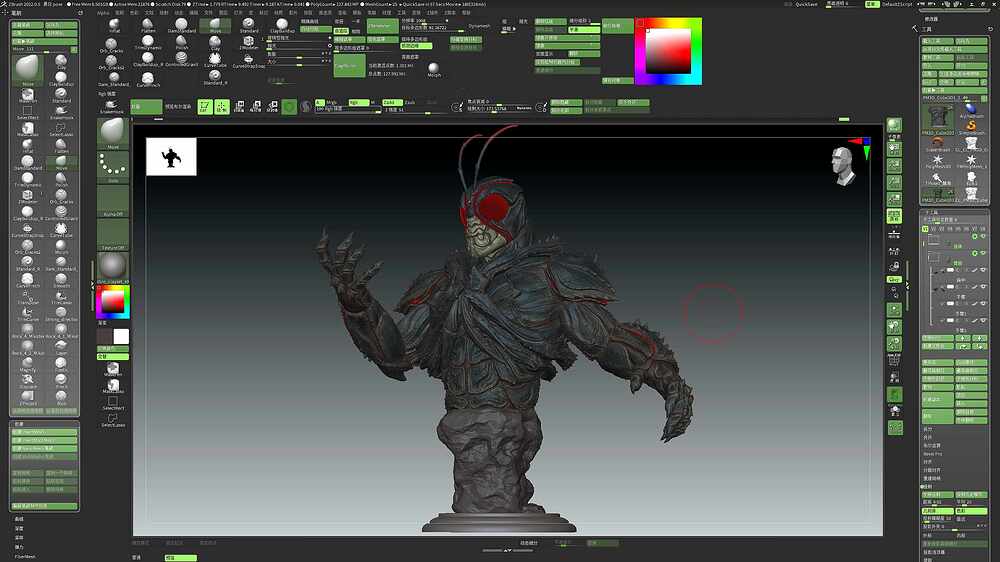Click the SelectLasso icon below the swatches
Image resolution: width=1000 pixels, height=562 pixels.
[113, 420]
